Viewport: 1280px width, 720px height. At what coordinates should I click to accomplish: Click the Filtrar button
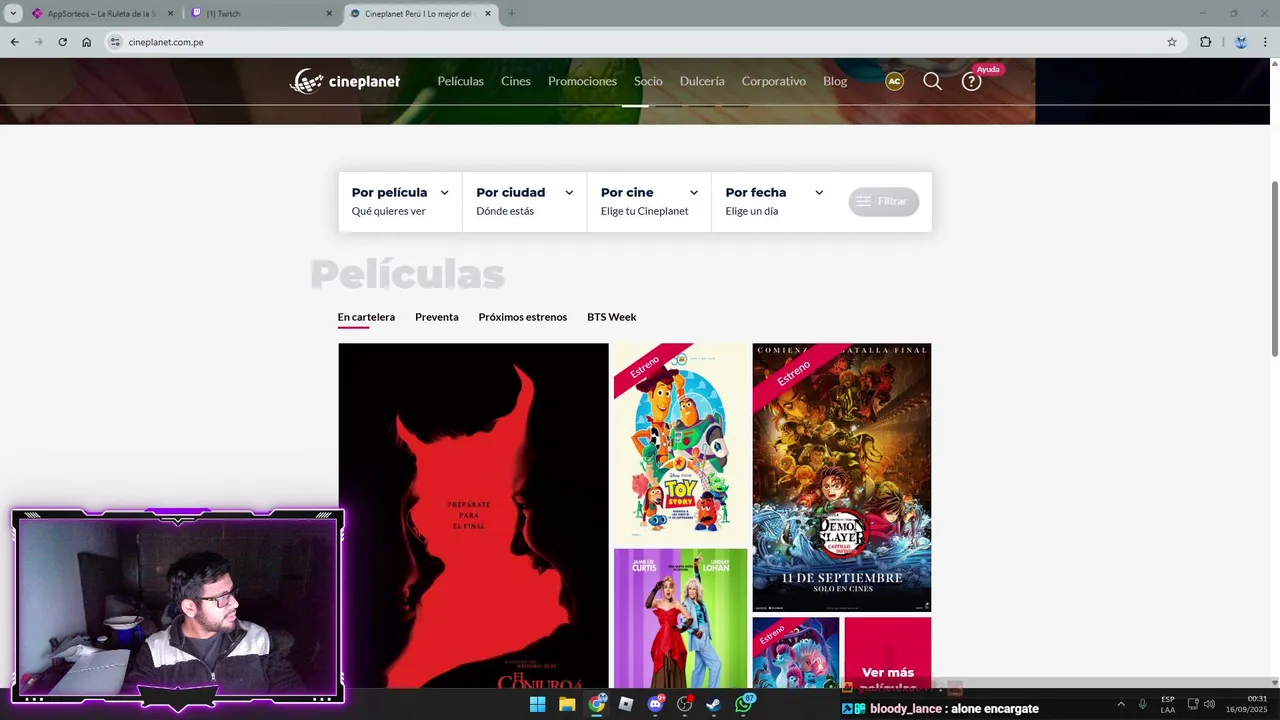(x=883, y=201)
